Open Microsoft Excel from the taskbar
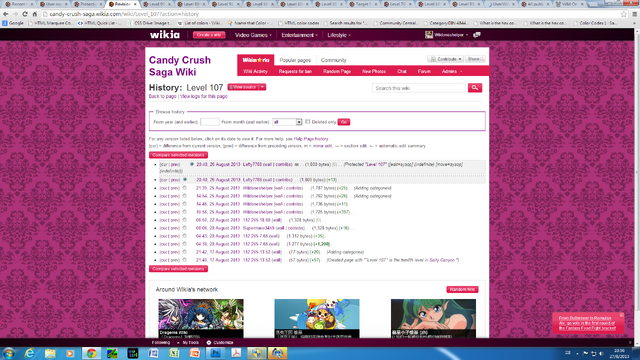This screenshot has height=360, width=640. point(174,353)
